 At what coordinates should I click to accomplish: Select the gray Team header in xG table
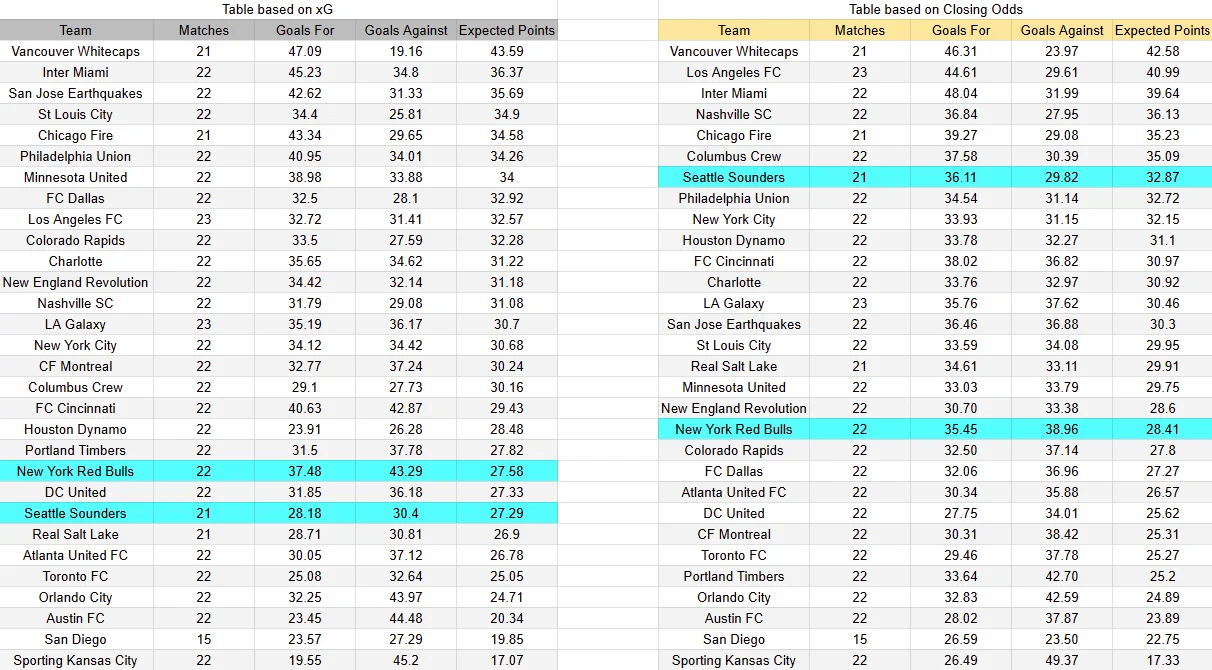(76, 30)
